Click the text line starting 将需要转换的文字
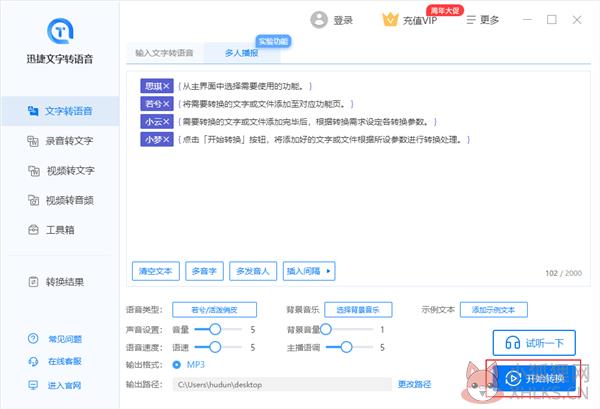The height and width of the screenshot is (409, 600). pyautogui.click(x=266, y=104)
